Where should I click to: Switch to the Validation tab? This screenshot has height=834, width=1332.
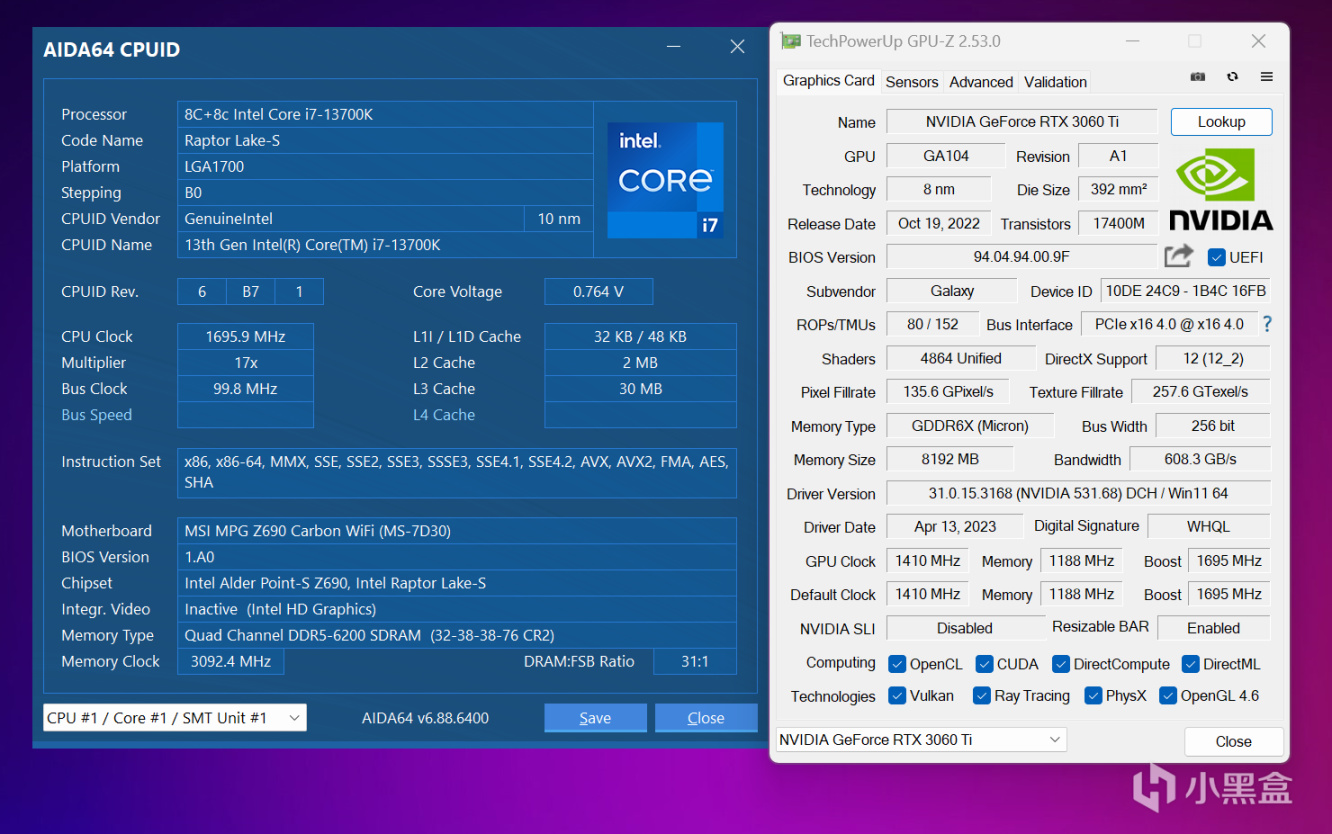click(x=1055, y=82)
